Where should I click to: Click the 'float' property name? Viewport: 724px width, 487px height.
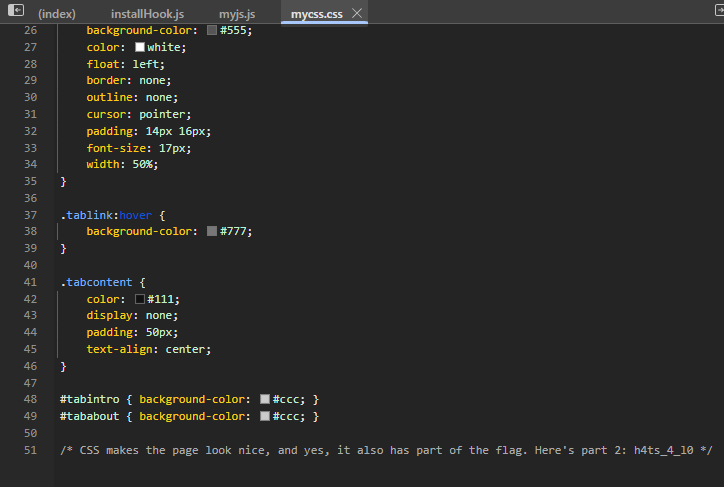pos(103,64)
